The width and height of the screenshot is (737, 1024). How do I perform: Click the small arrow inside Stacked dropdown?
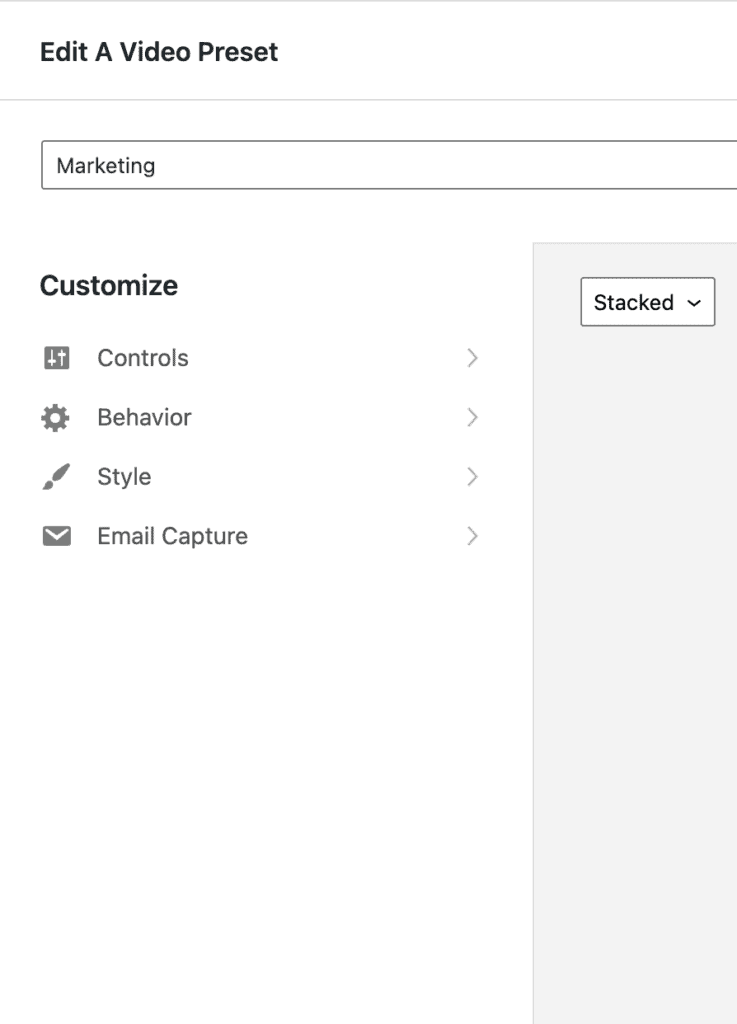[695, 303]
